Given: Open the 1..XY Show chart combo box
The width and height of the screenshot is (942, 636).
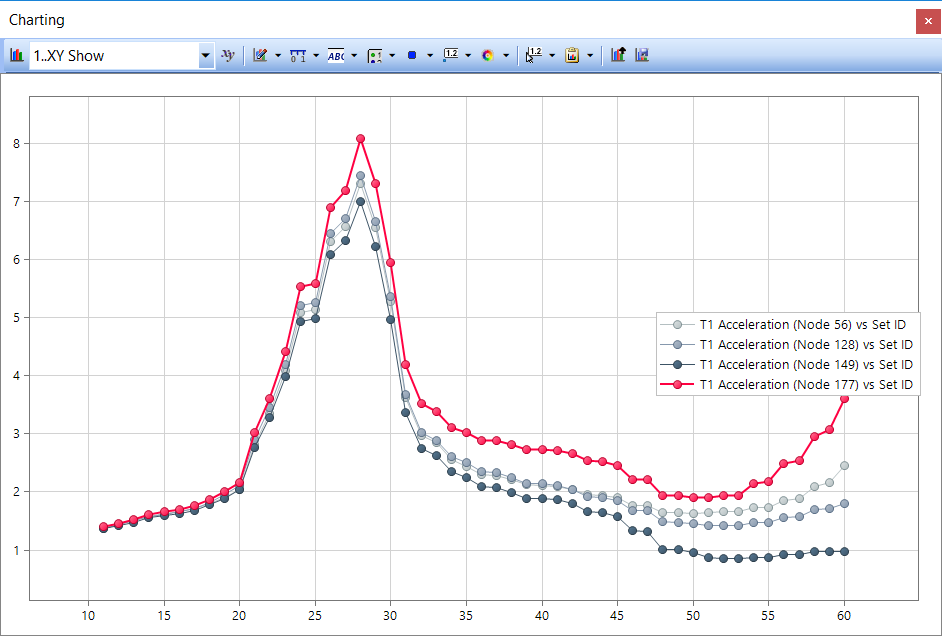Looking at the screenshot, I should [122, 56].
